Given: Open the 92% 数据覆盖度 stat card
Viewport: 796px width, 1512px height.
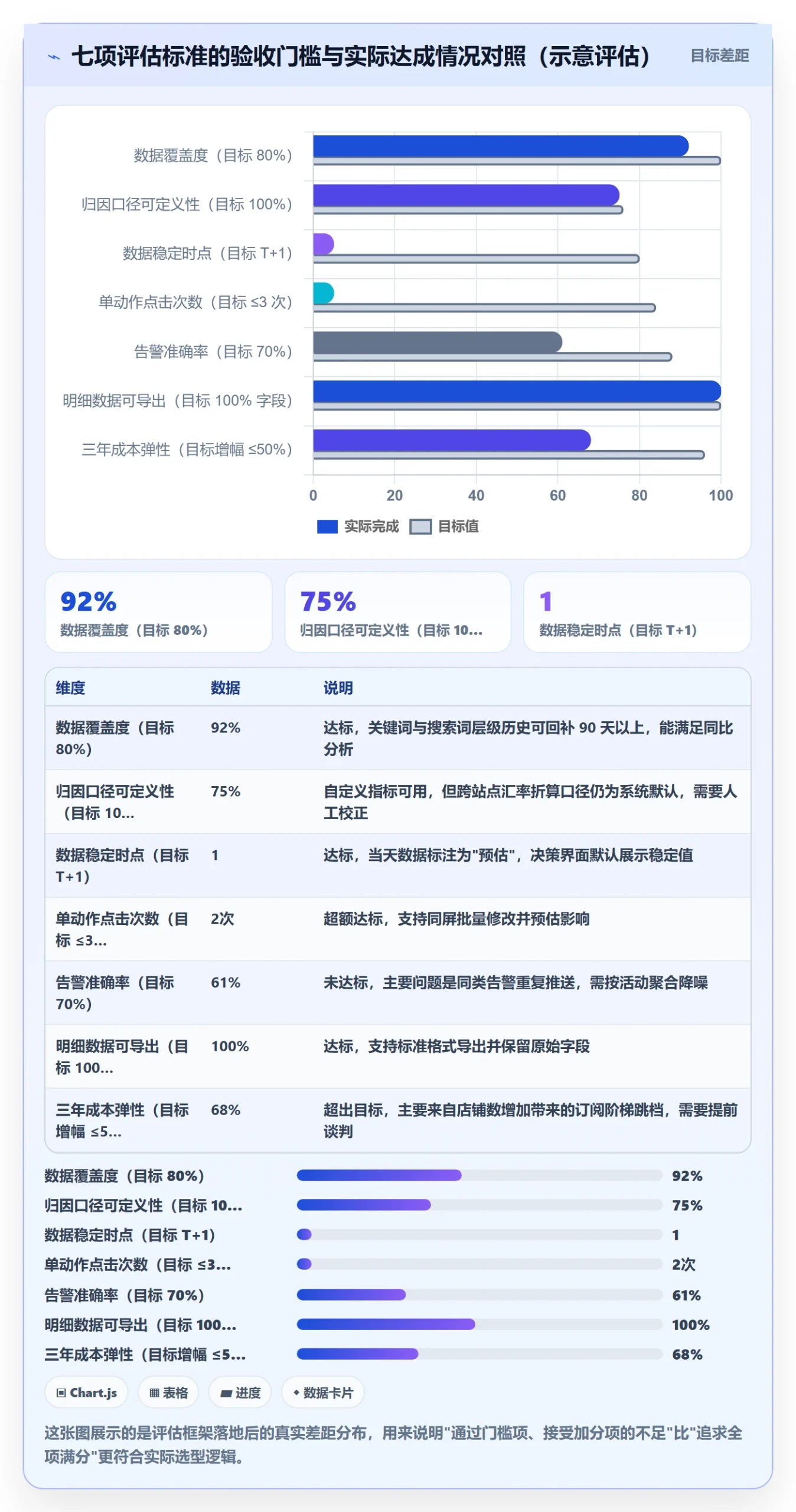Looking at the screenshot, I should [158, 612].
